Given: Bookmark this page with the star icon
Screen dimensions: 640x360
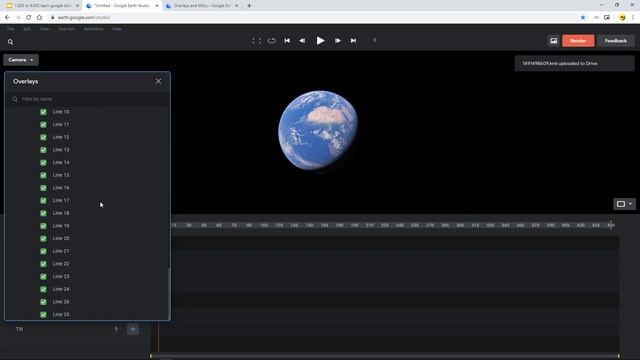Looking at the screenshot, I should click(x=583, y=18).
